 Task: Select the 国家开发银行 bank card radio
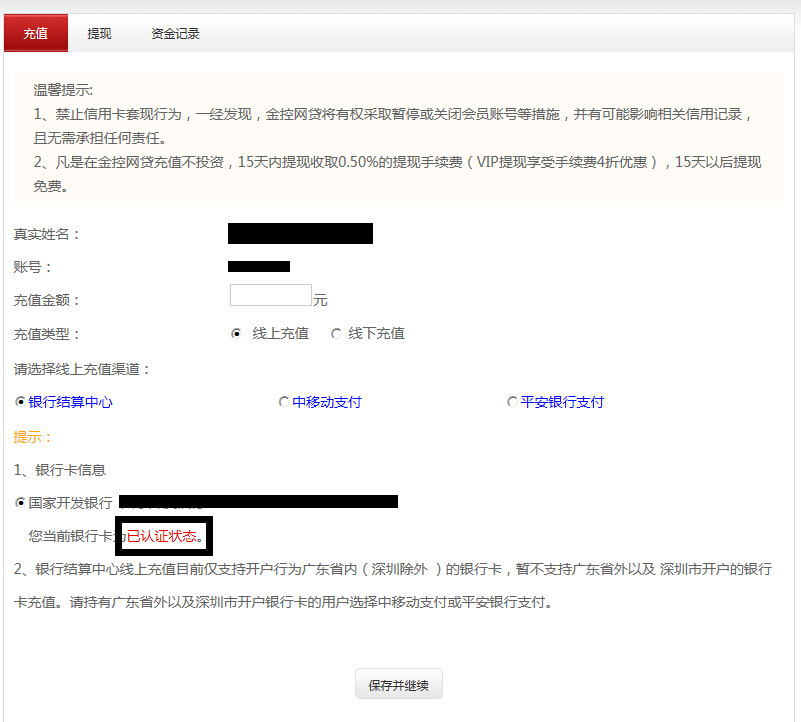(20, 503)
